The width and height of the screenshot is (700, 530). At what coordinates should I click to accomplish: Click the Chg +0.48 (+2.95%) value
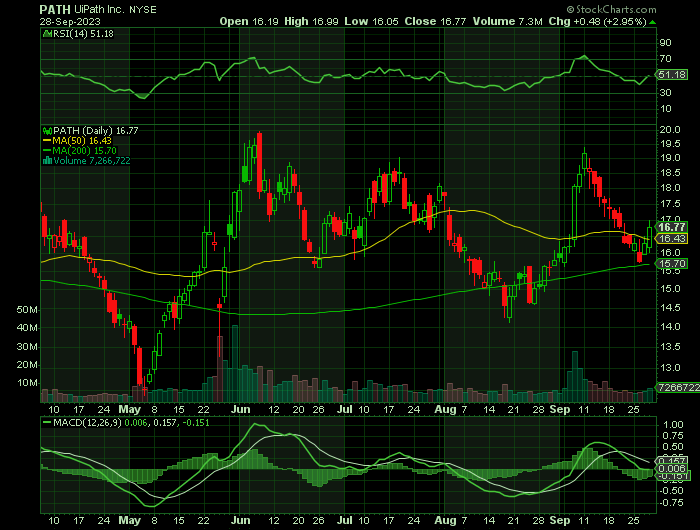pos(598,21)
